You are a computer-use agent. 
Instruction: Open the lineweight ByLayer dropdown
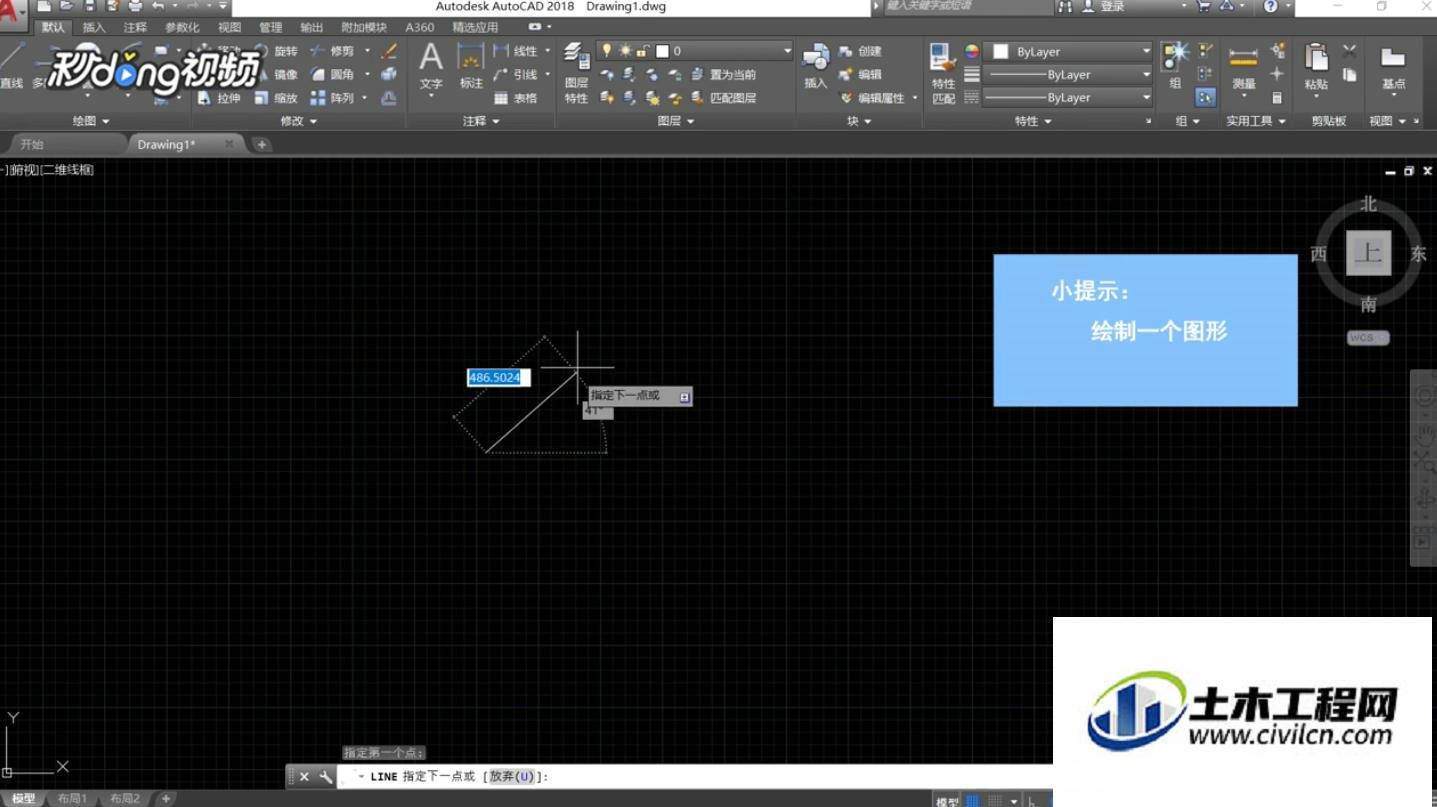1069,74
